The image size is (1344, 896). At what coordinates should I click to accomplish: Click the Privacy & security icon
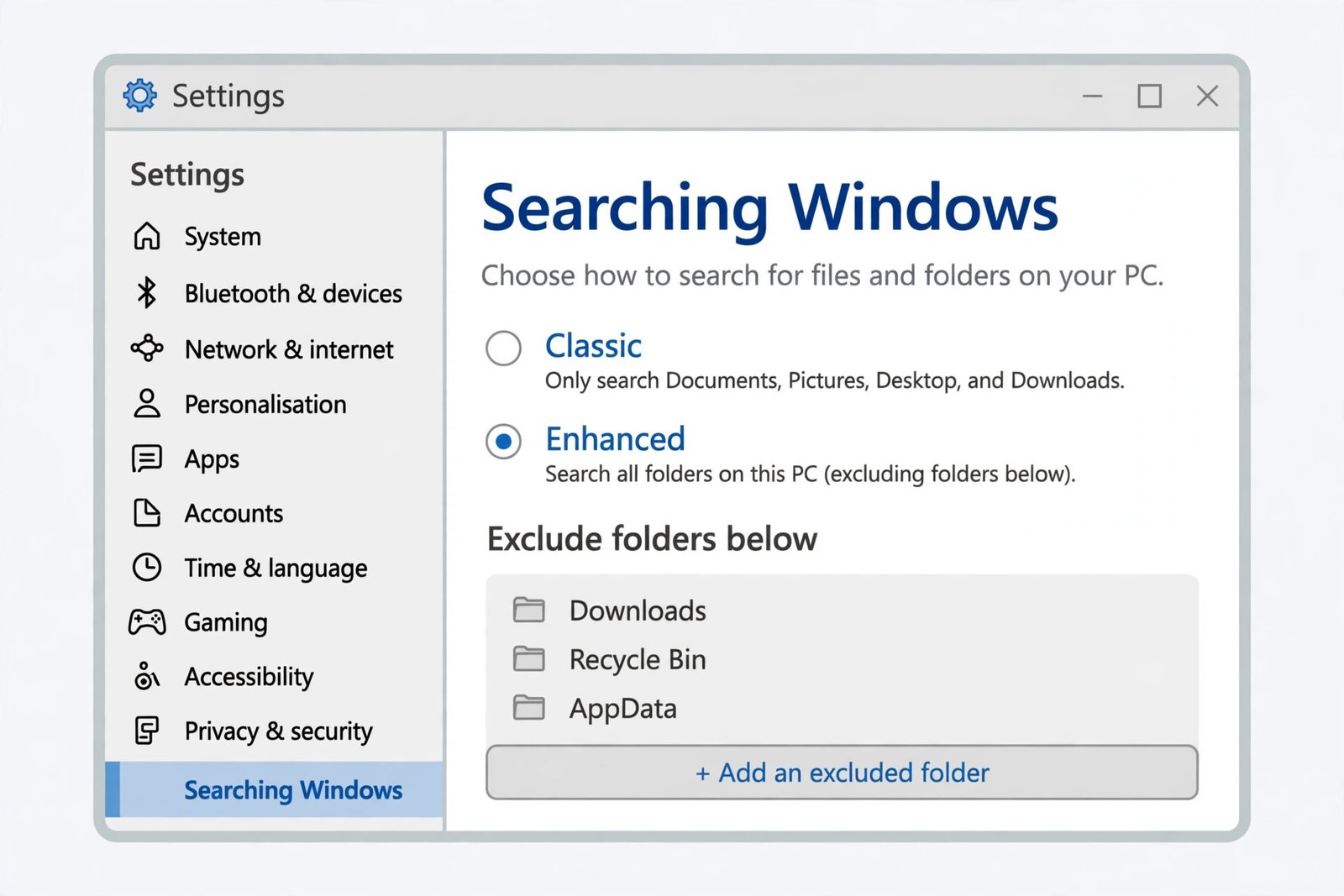pos(147,731)
